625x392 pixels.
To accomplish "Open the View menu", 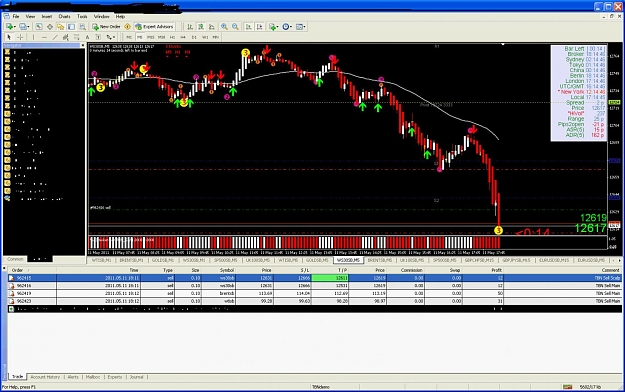I will coord(30,16).
